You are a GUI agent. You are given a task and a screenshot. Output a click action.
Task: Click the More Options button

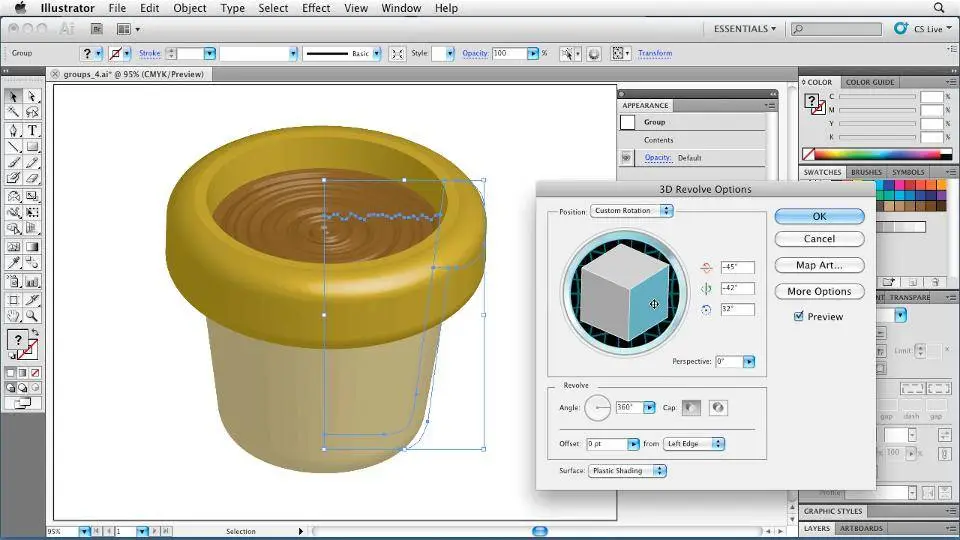[x=819, y=292]
